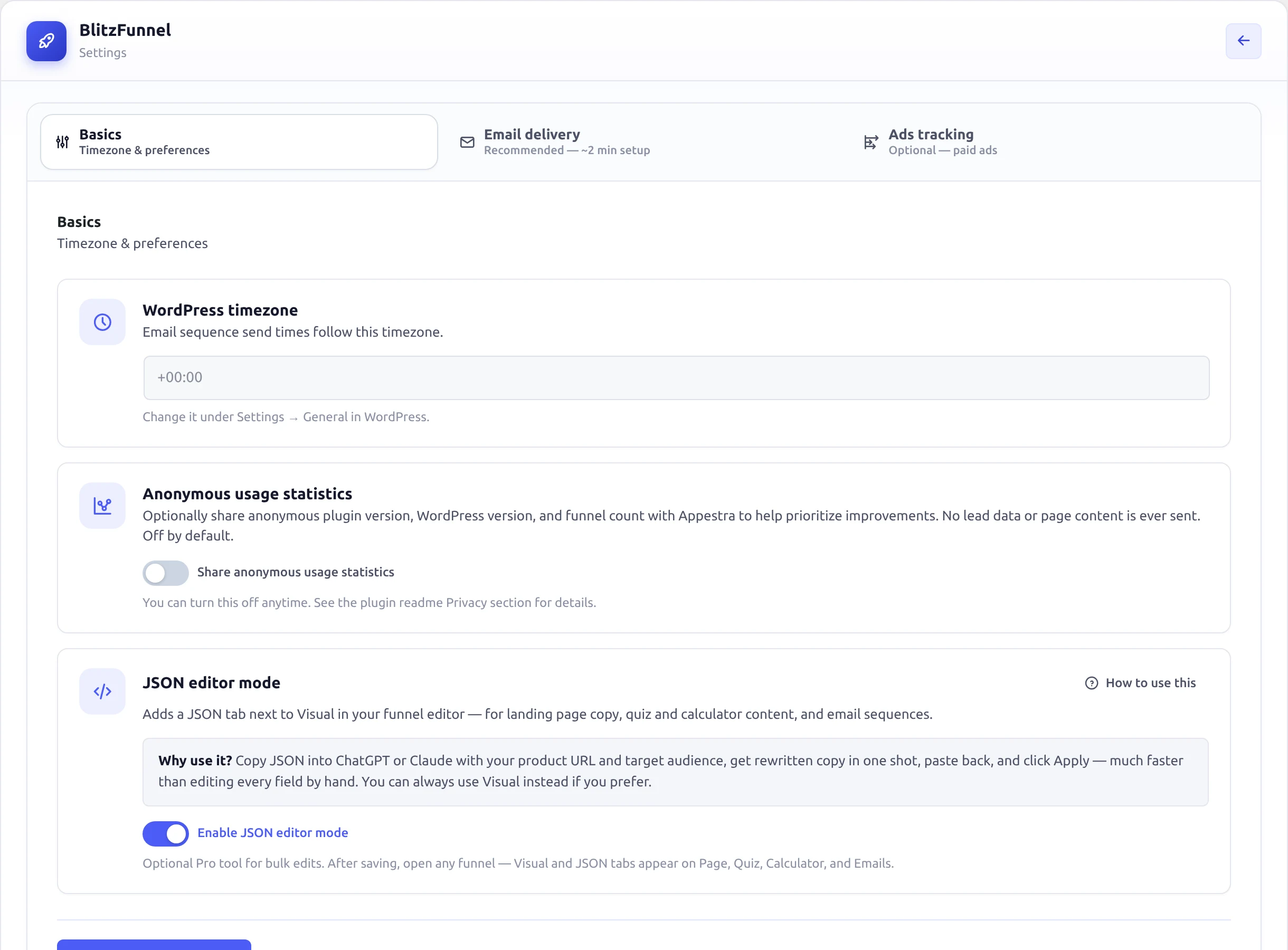Click the sliders icon on Basics tab
The width and height of the screenshot is (1288, 950).
(63, 142)
